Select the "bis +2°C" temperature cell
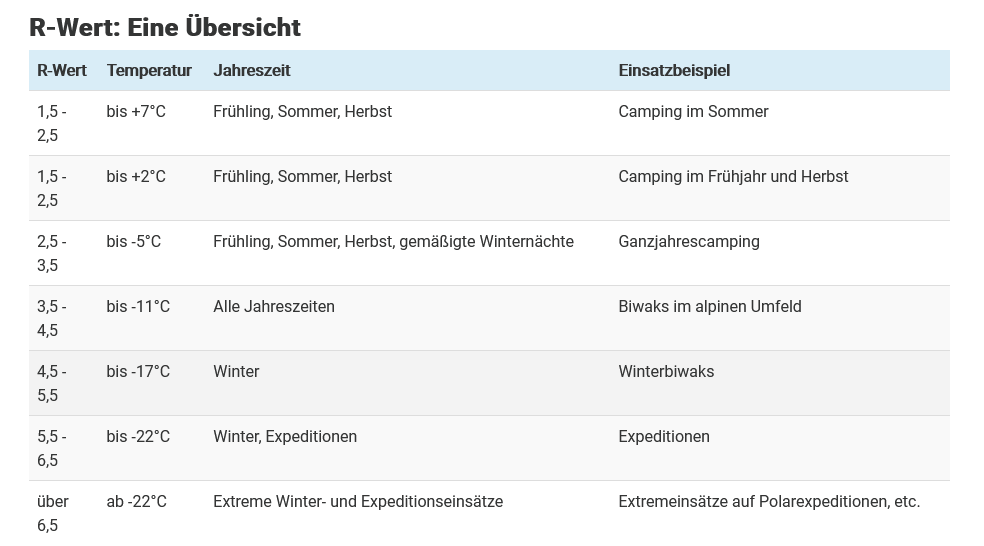The width and height of the screenshot is (984, 546). (136, 177)
